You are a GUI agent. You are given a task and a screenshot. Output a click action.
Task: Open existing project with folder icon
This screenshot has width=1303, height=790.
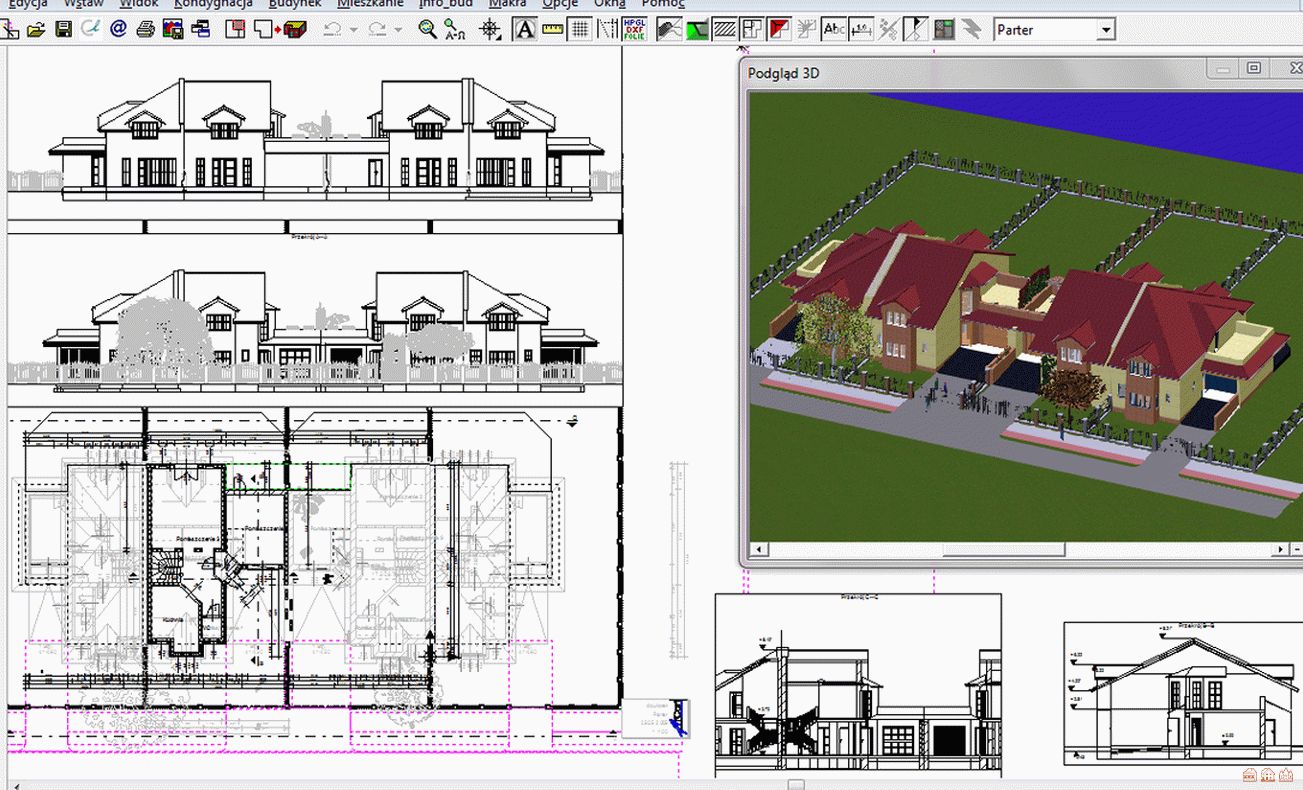point(36,30)
